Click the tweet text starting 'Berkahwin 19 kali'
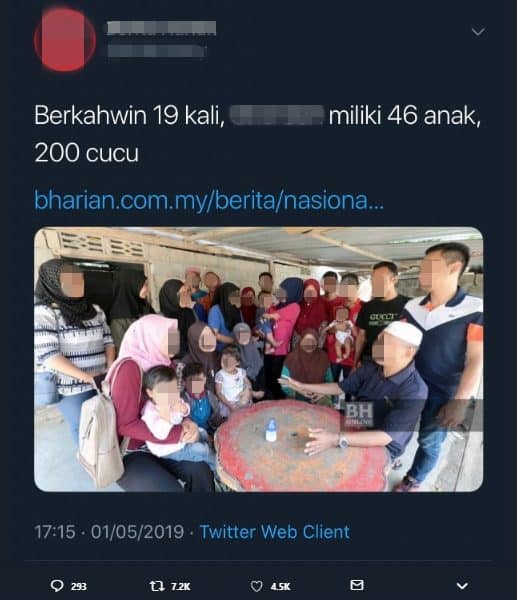 [x=257, y=134]
